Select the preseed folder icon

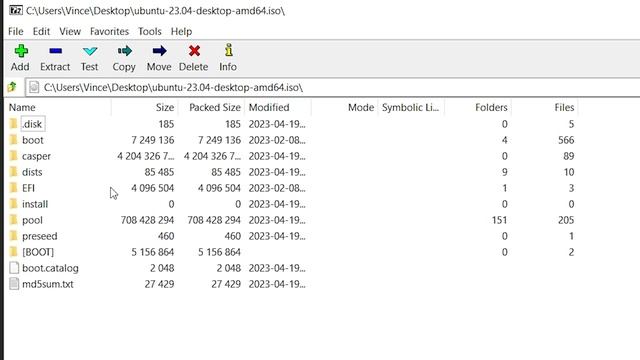[x=14, y=236]
